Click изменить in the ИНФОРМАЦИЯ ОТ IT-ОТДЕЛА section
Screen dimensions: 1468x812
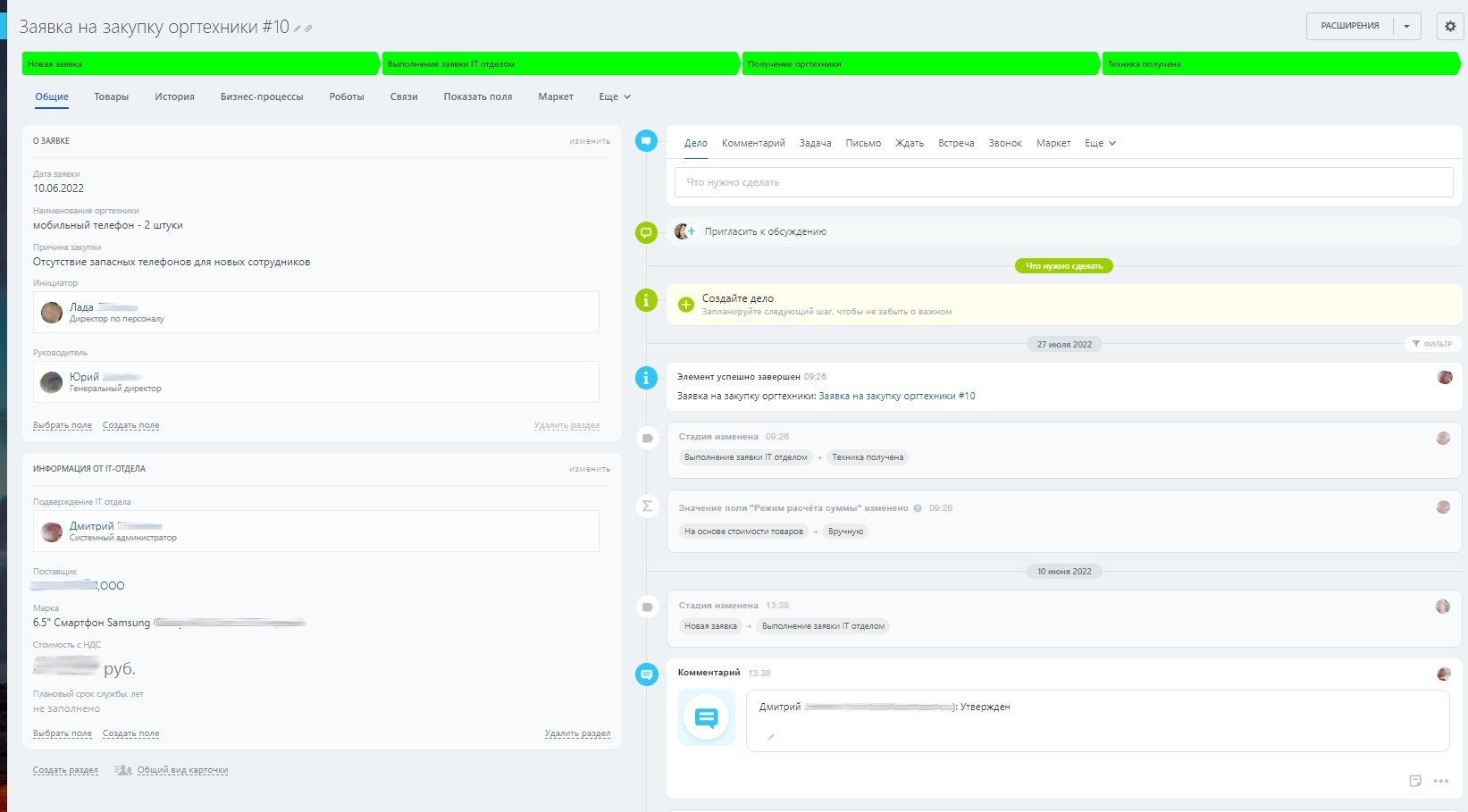point(590,469)
